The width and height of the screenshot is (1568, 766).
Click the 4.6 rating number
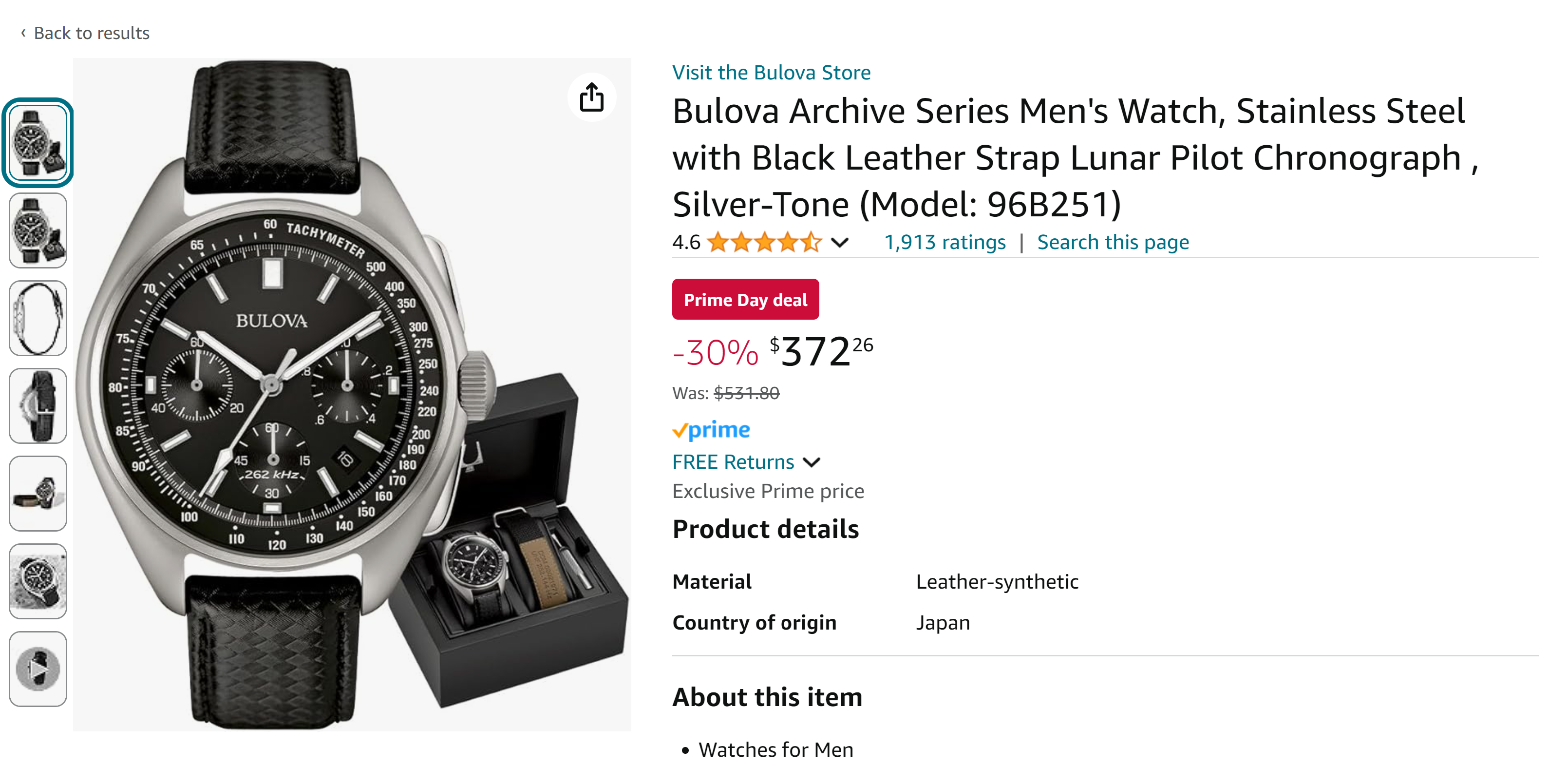coord(686,242)
